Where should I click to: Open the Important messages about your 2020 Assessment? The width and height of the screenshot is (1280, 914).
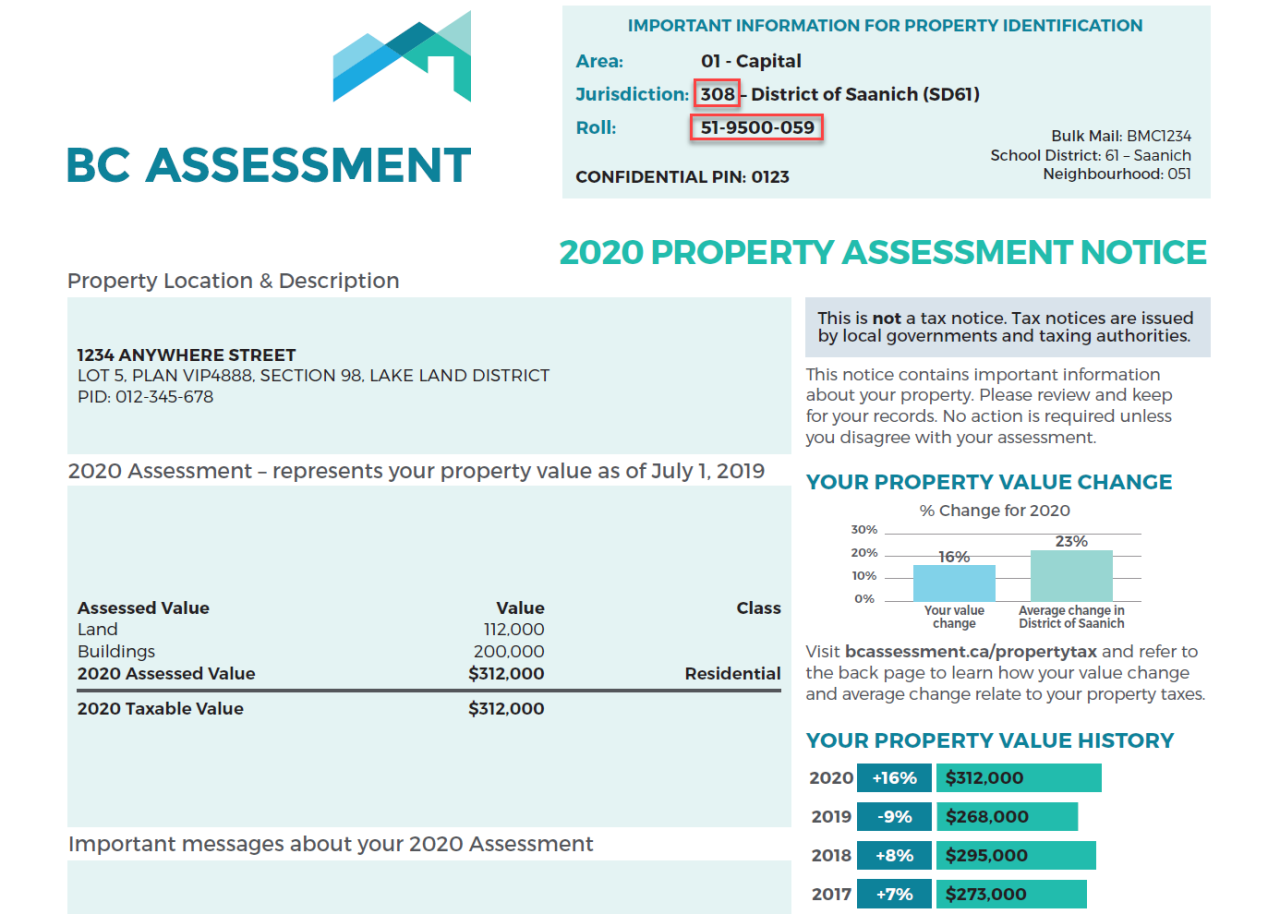(x=329, y=843)
